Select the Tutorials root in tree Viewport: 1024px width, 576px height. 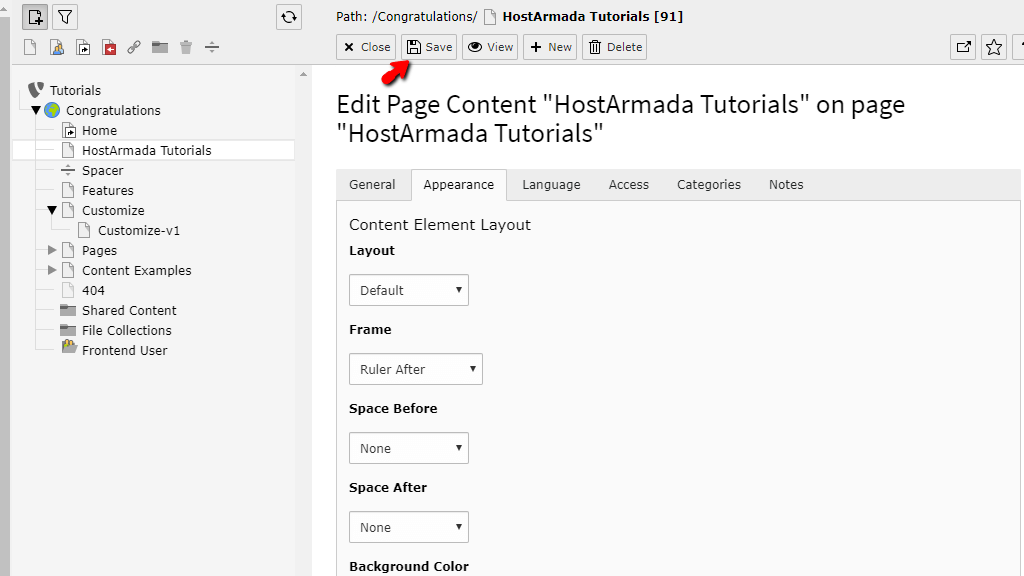click(75, 90)
